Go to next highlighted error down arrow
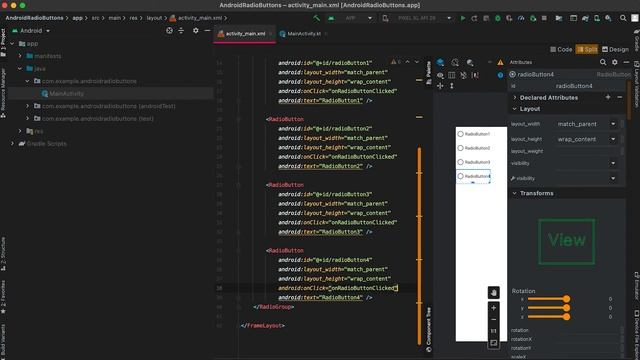640x360 pixels. coord(417,62)
